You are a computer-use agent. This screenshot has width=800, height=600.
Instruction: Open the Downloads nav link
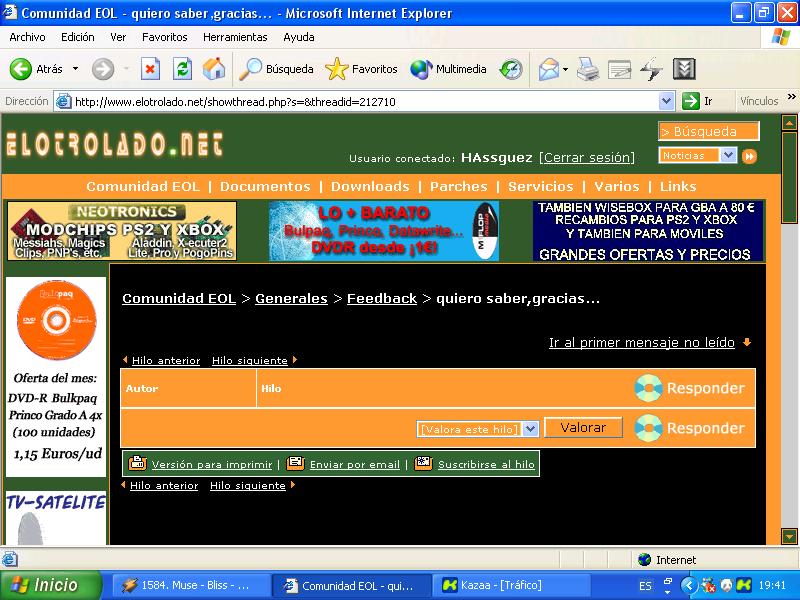pyautogui.click(x=370, y=186)
